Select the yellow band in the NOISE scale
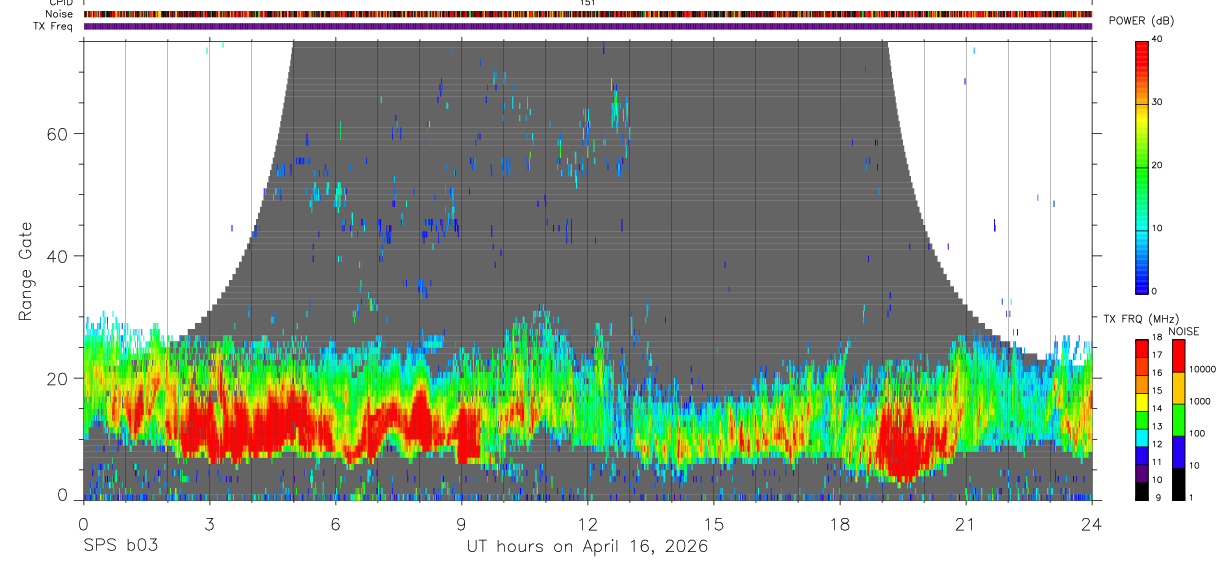This screenshot has width=1228, height=567. pos(1178,387)
